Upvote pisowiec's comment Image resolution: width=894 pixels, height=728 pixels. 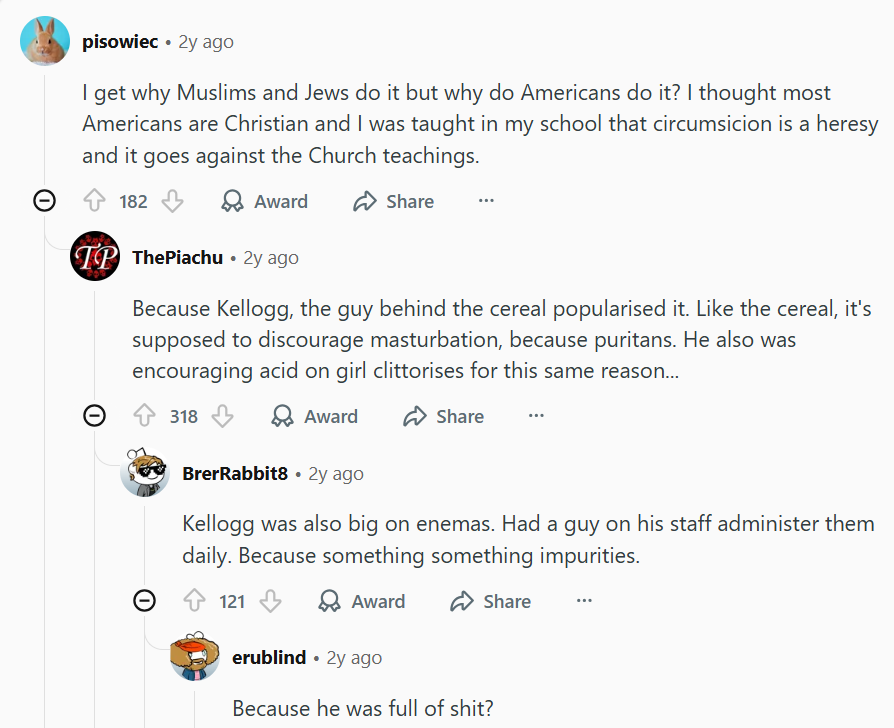95,201
